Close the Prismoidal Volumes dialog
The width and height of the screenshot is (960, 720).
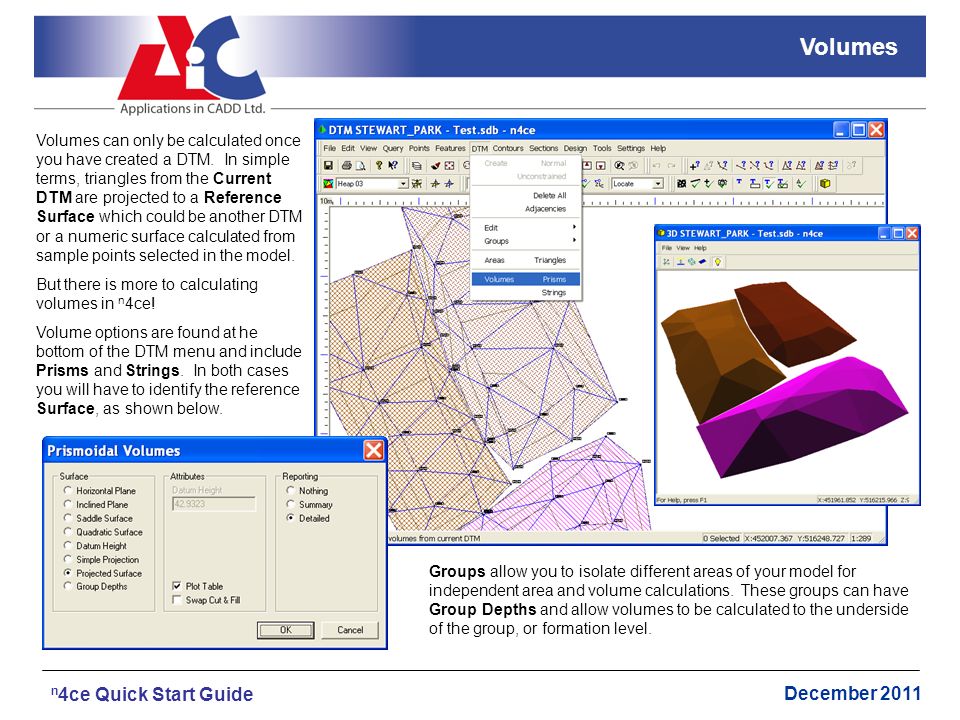click(373, 451)
